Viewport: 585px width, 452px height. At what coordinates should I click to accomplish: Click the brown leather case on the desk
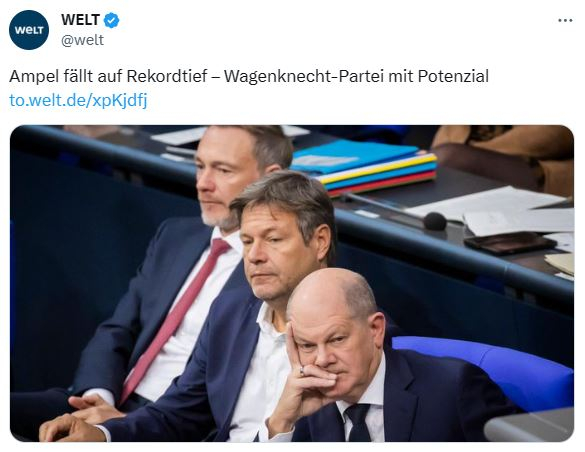tap(510, 242)
